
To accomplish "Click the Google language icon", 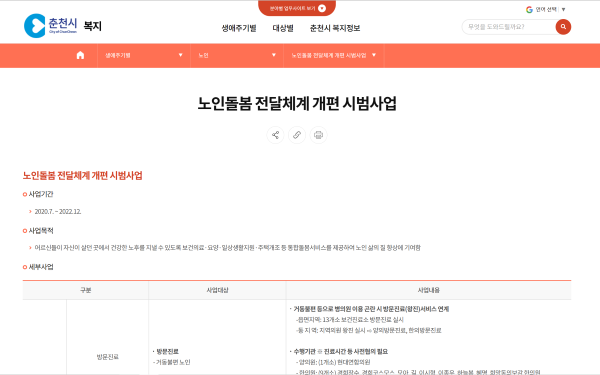I will pyautogui.click(x=529, y=10).
